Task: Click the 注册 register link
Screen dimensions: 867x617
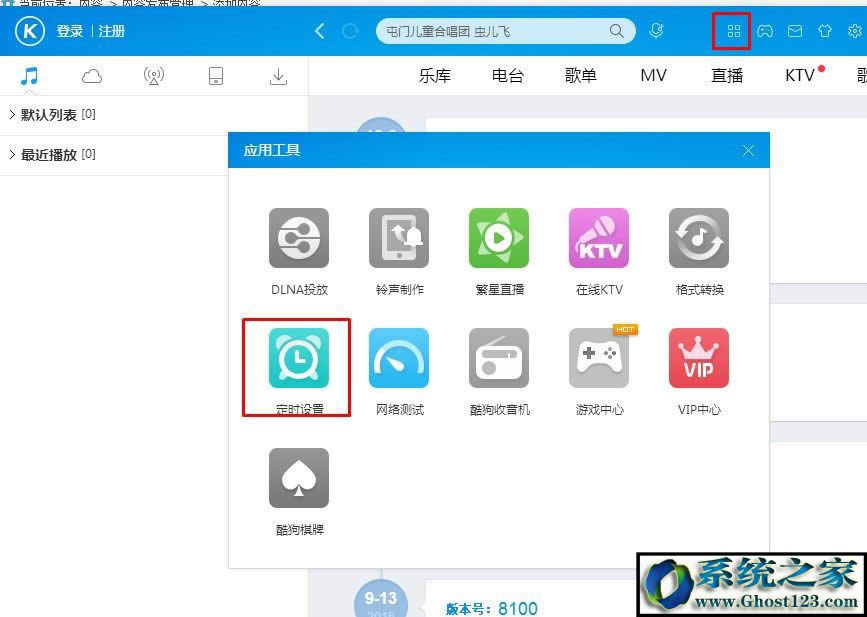Action: click(x=112, y=32)
